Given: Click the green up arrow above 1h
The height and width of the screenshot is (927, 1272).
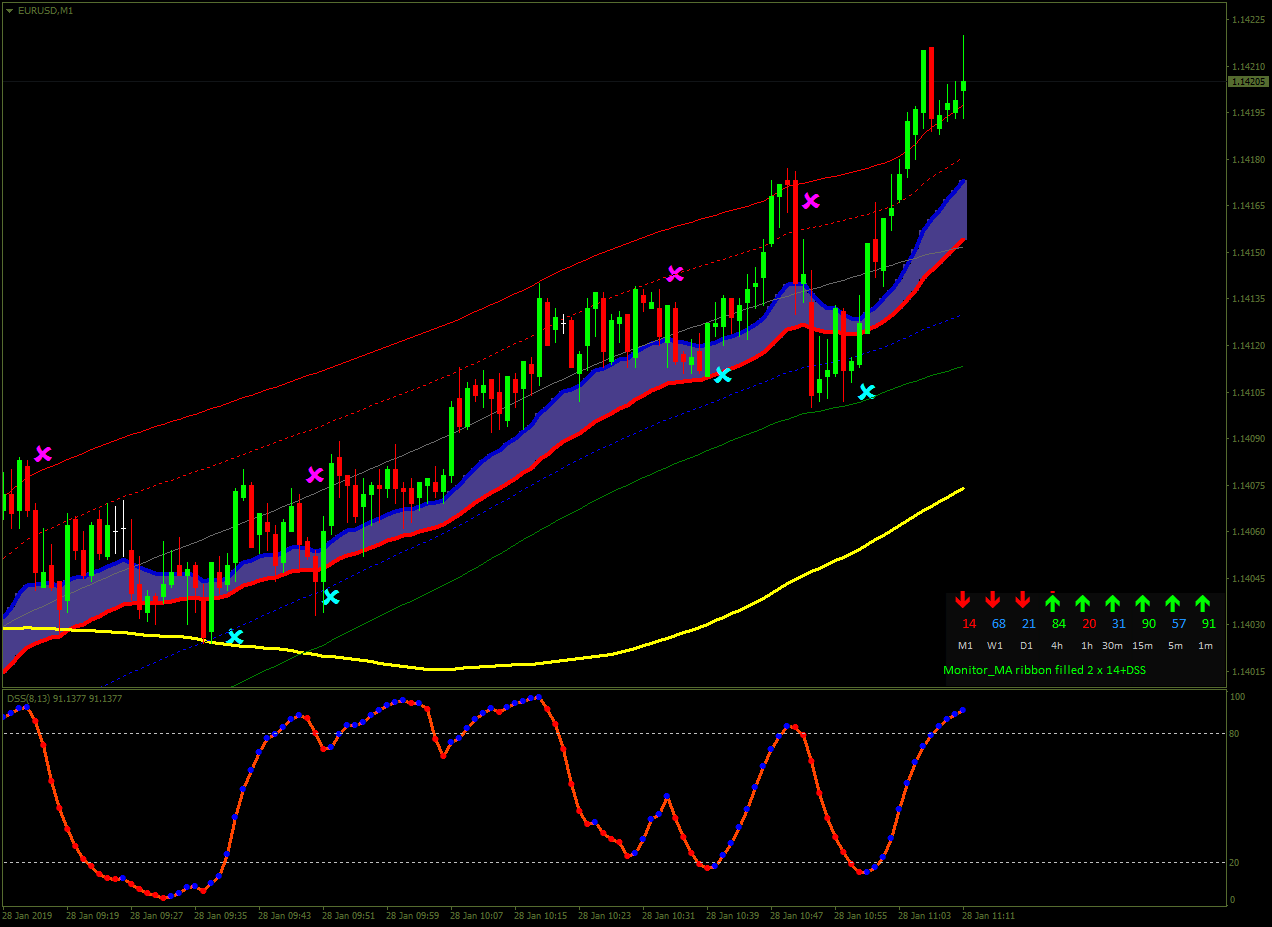Looking at the screenshot, I should [x=1083, y=602].
